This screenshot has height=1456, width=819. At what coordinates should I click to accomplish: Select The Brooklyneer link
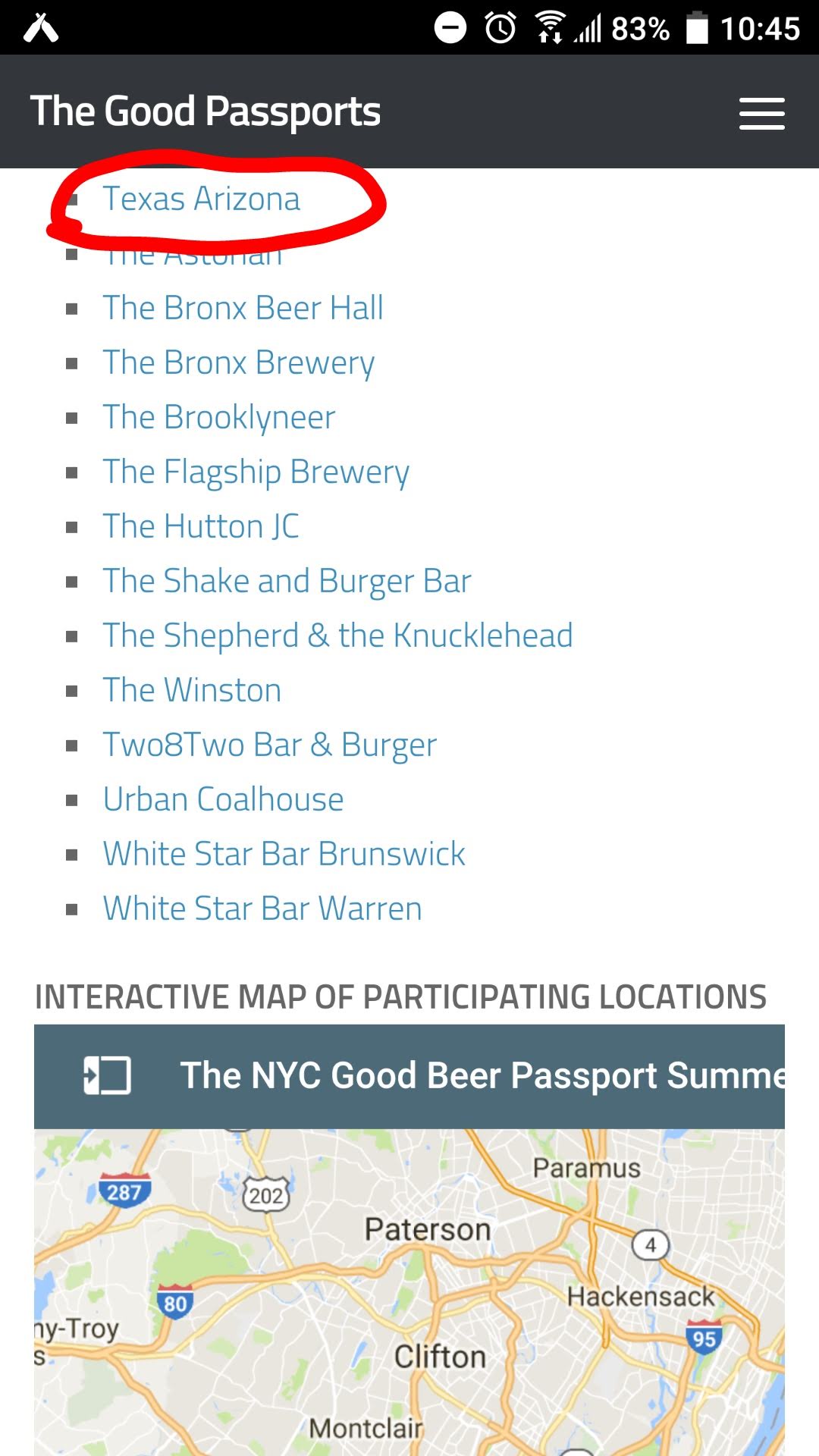click(219, 417)
